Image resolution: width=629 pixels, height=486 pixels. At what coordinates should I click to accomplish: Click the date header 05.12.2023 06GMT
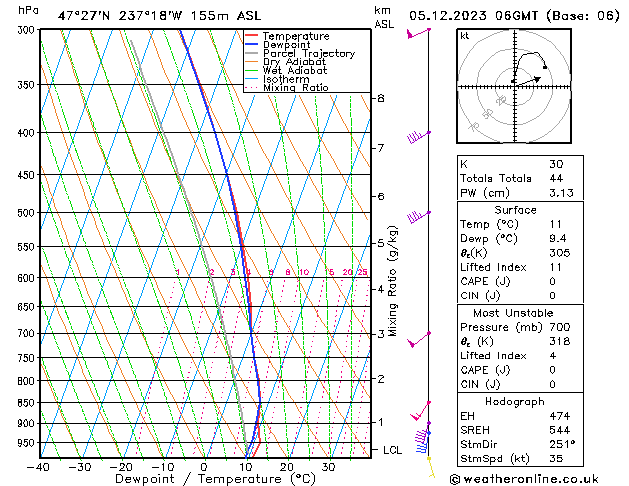(474, 16)
